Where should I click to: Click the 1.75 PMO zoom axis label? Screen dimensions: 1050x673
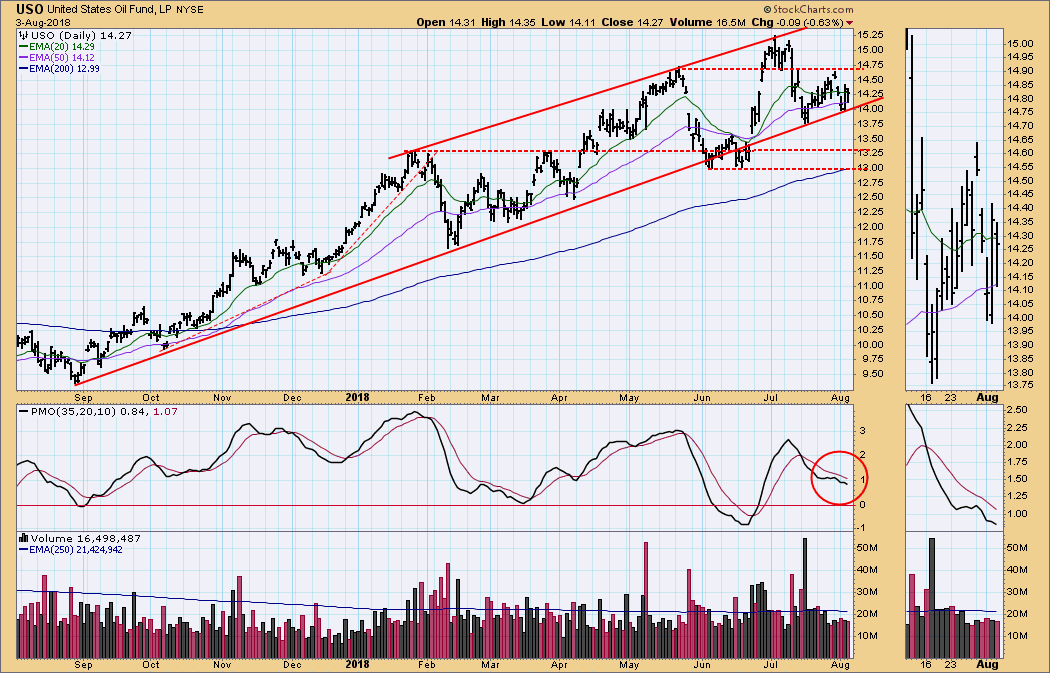[x=1017, y=461]
